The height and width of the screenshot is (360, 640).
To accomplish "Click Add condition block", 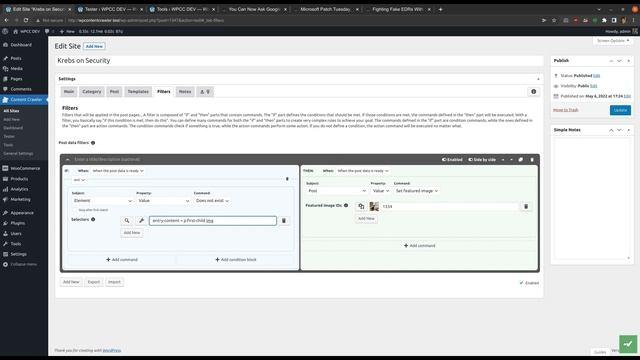I will [236, 260].
